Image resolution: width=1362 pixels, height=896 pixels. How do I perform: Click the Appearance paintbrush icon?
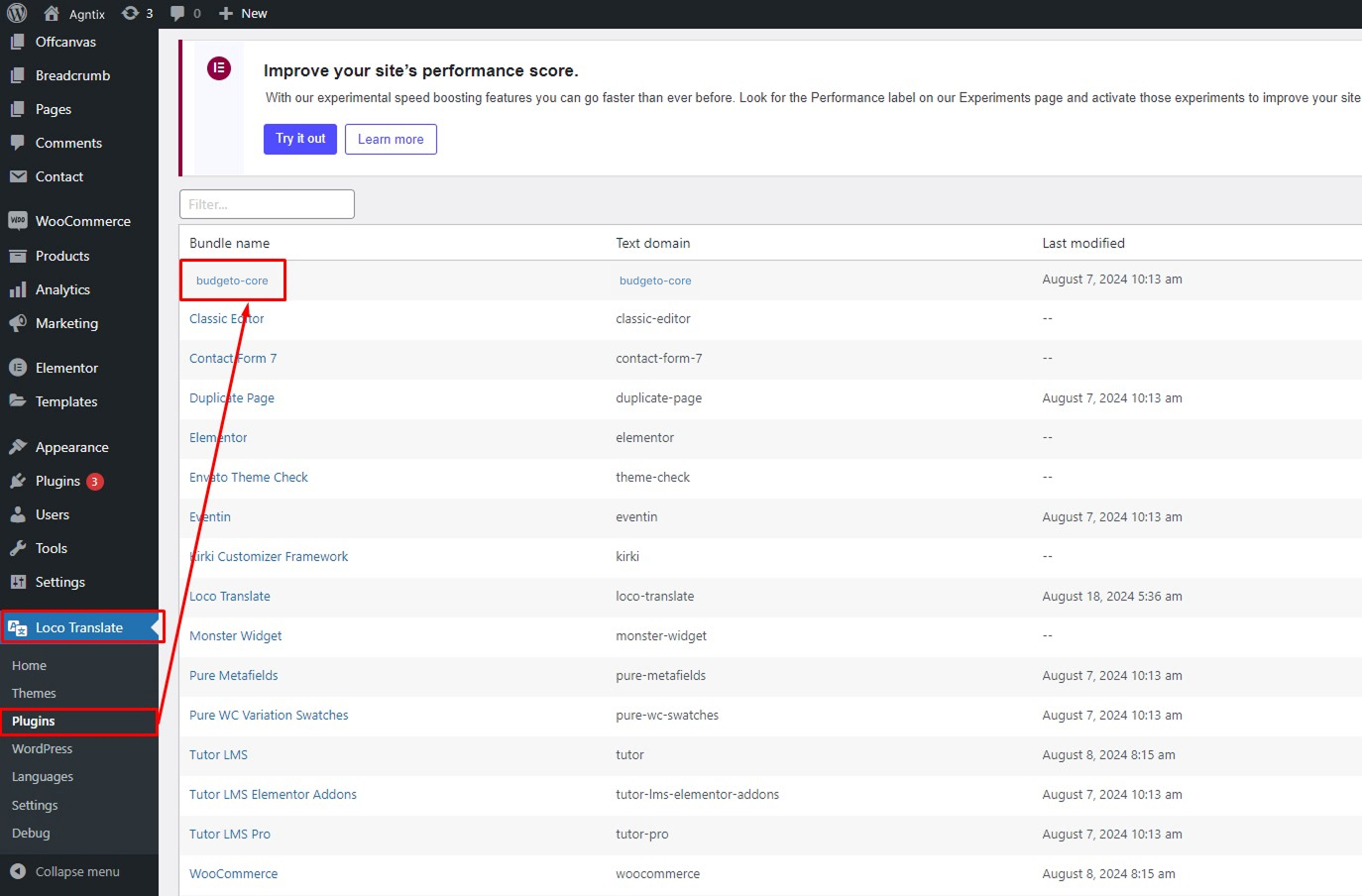[x=18, y=447]
